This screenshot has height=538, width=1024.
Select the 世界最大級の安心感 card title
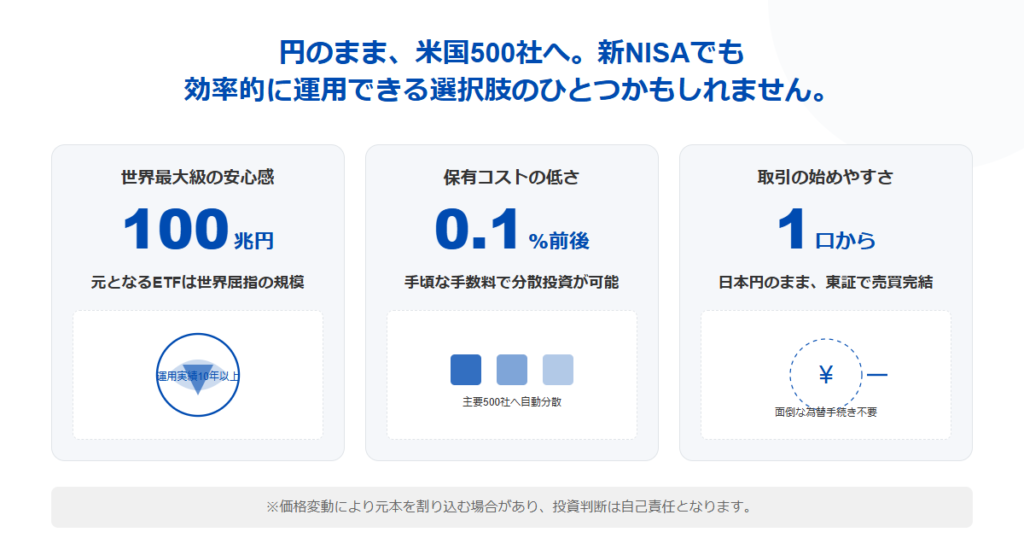(x=197, y=177)
